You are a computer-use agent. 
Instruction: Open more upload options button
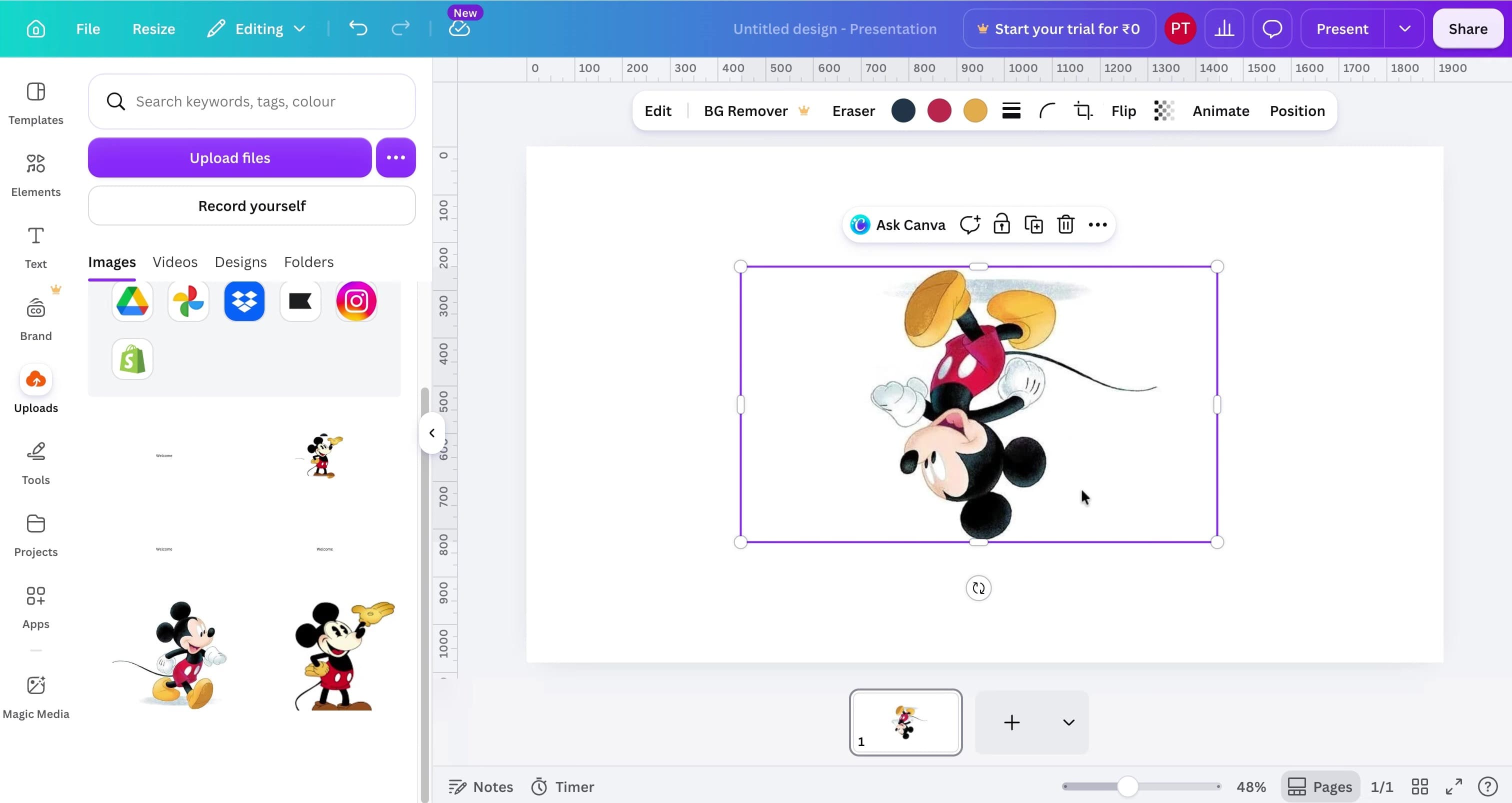point(395,157)
